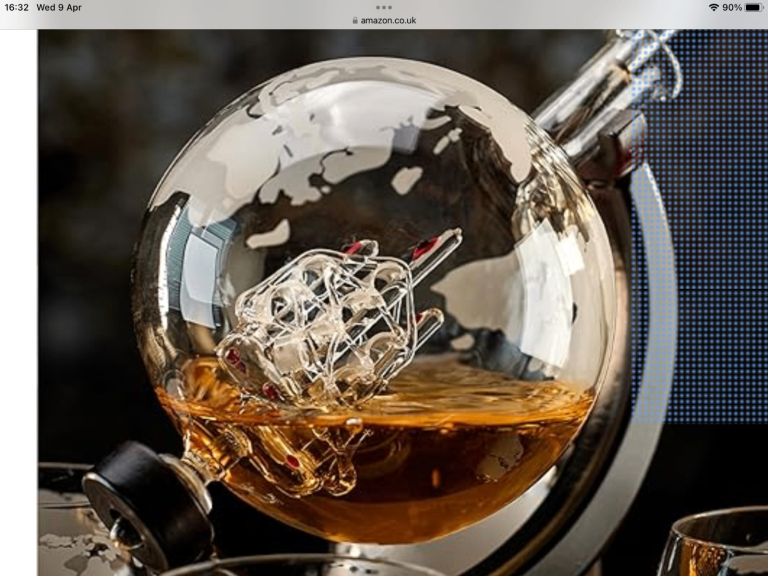Tap the battery icon in status bar
Viewport: 768px width, 576px height.
click(753, 7)
